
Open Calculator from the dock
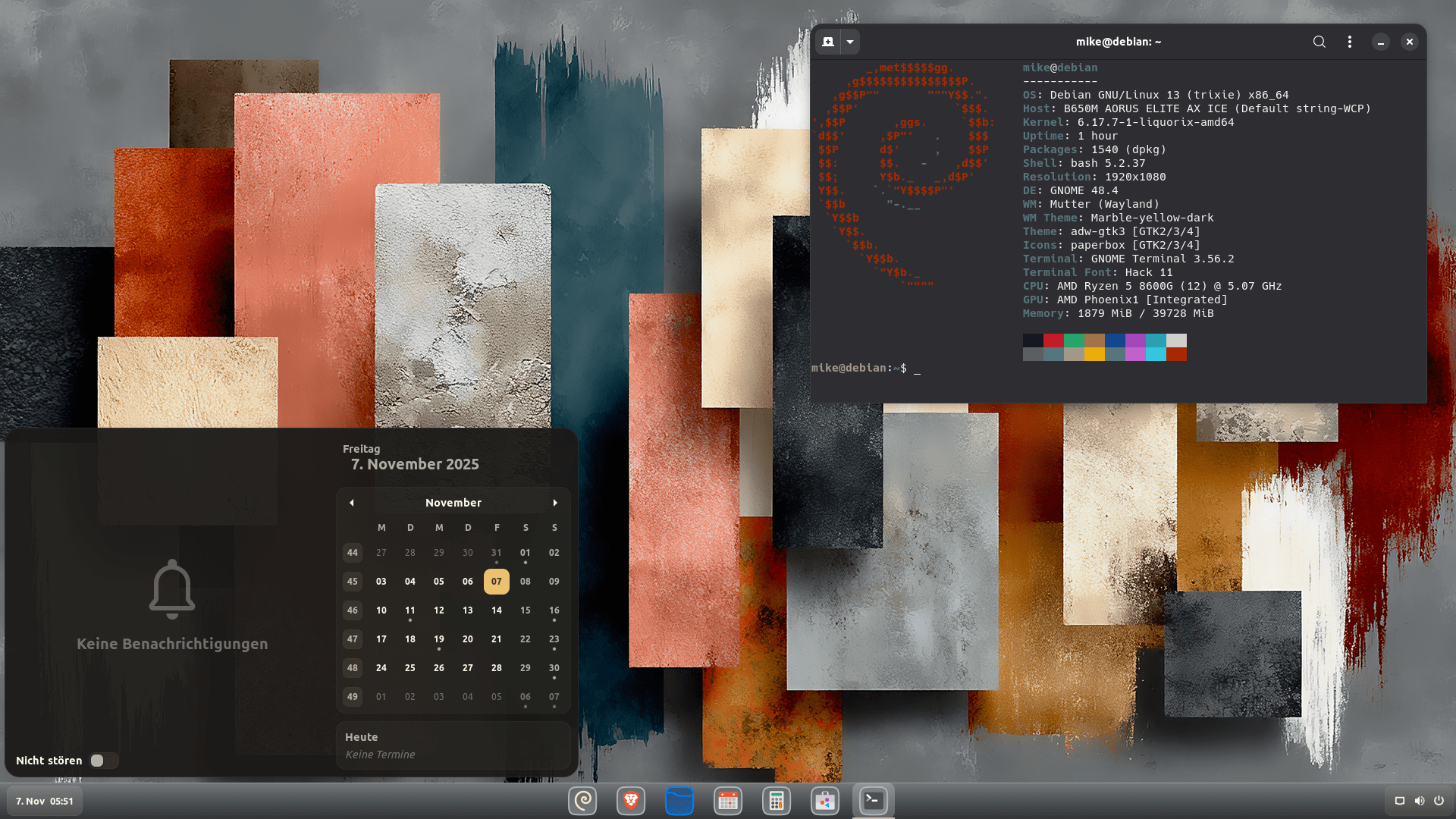776,801
